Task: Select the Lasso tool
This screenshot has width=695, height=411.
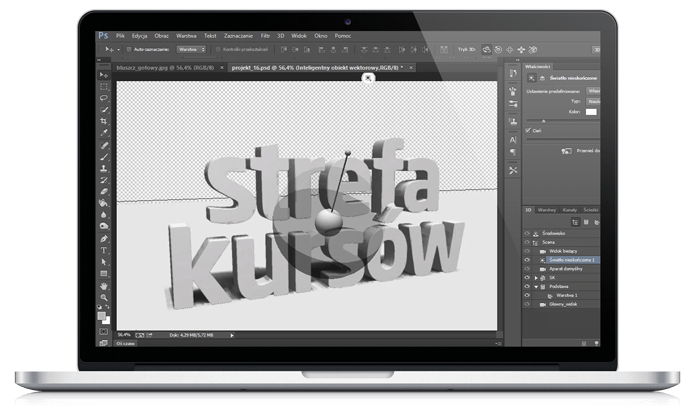Action: click(x=104, y=98)
